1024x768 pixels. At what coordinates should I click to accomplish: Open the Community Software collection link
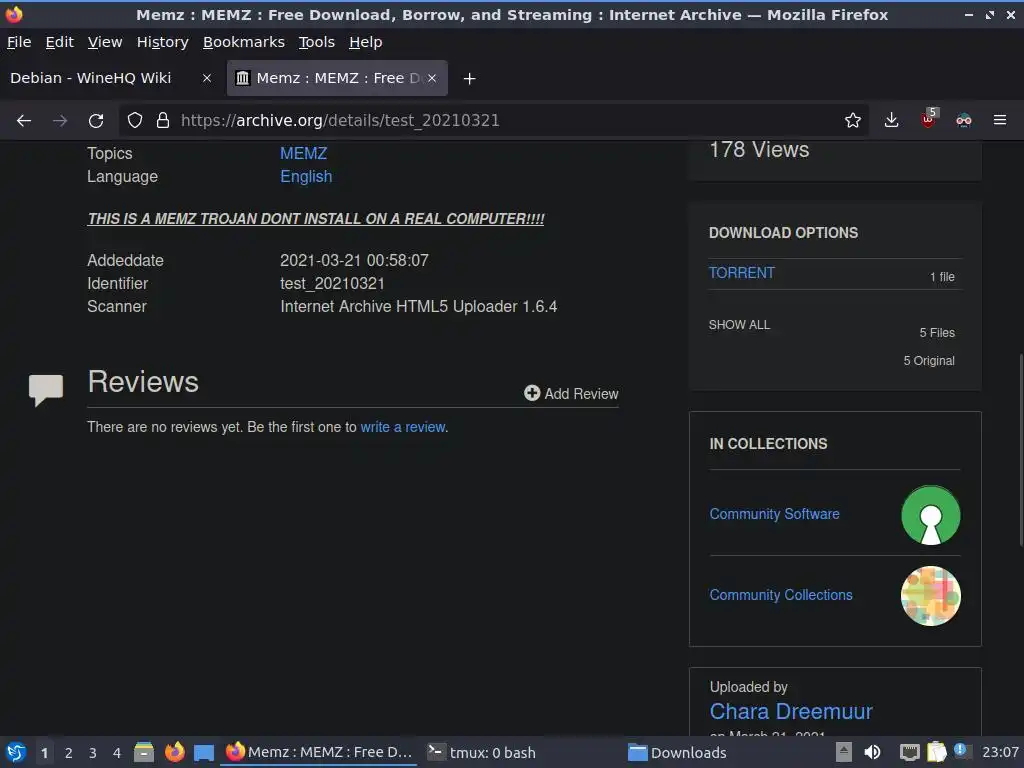click(775, 514)
